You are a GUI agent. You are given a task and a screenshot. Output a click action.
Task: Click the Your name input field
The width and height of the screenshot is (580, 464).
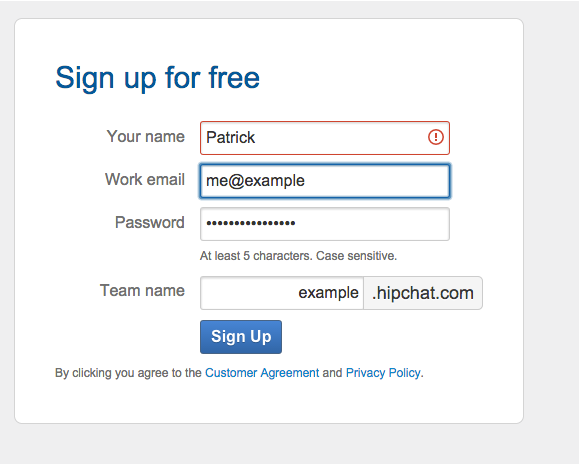tap(325, 138)
